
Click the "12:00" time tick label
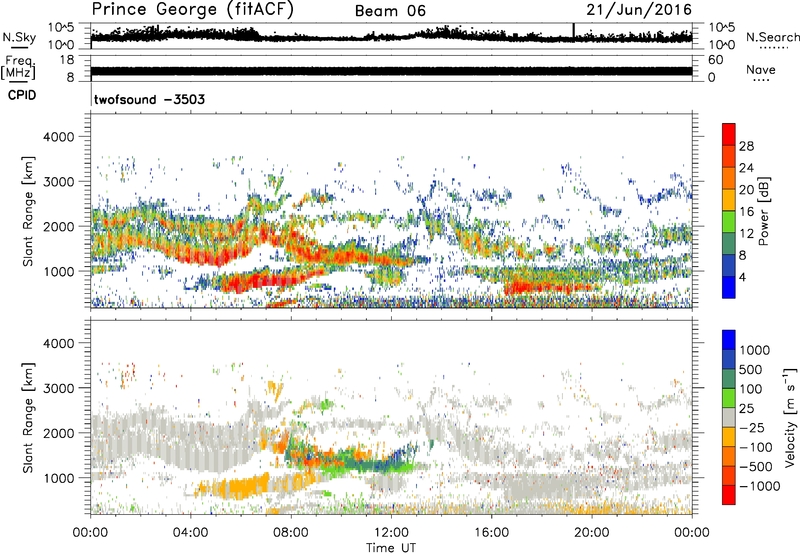point(391,533)
